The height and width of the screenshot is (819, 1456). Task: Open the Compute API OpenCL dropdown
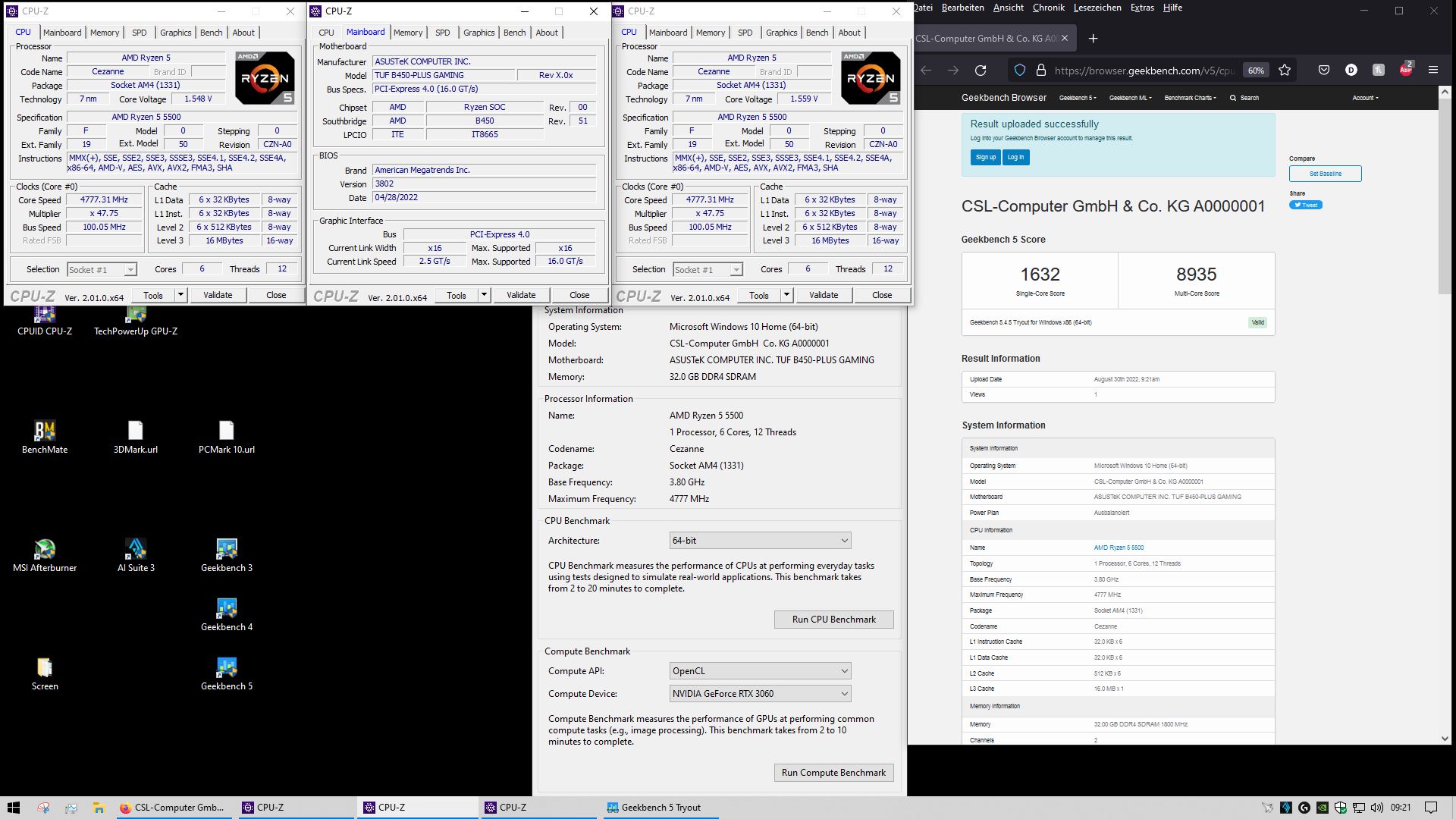pos(760,671)
